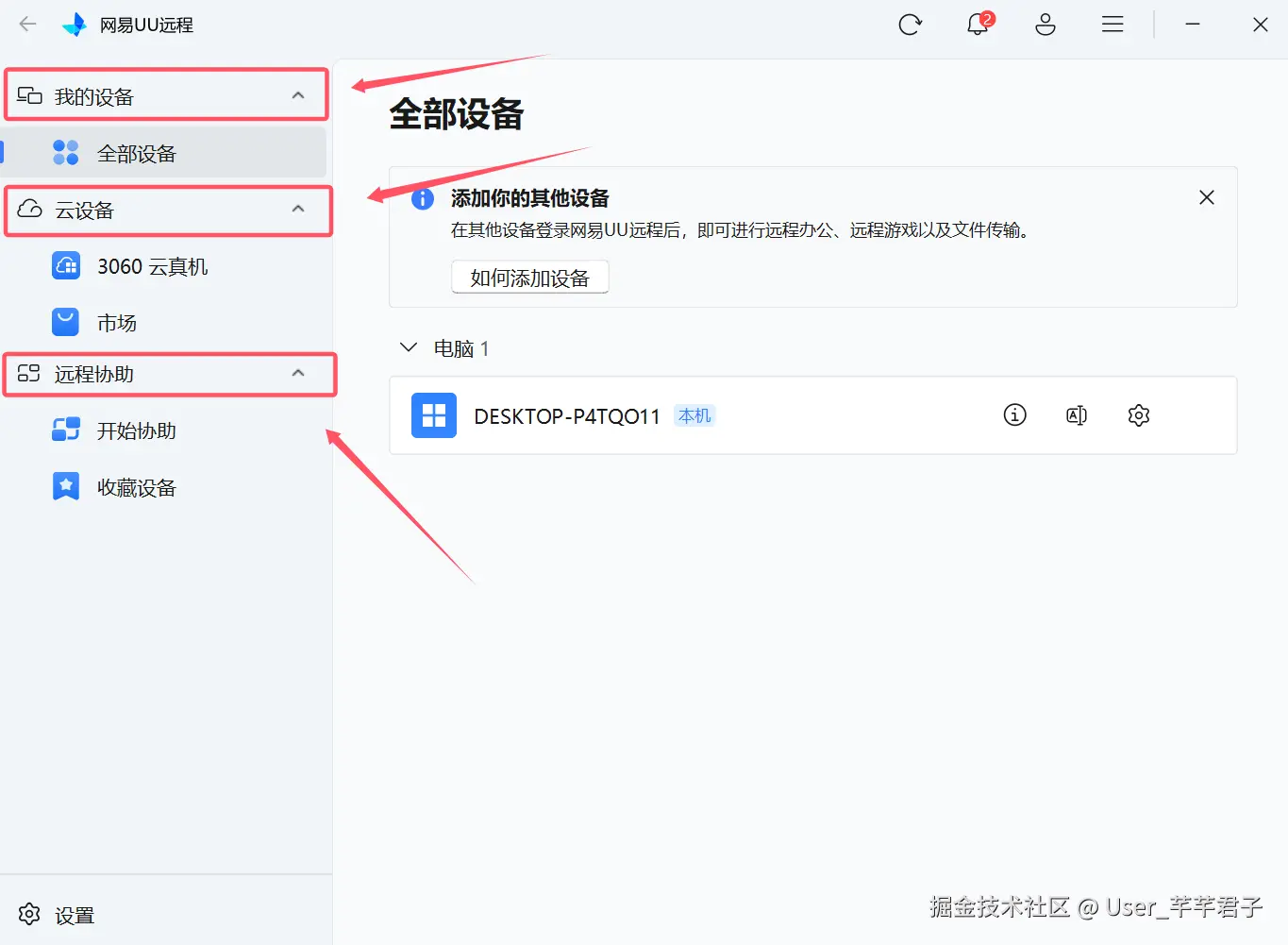This screenshot has width=1288, height=945.
Task: Rename DESKTOP-P4TQO11 via the edit-name icon
Action: pos(1077,414)
